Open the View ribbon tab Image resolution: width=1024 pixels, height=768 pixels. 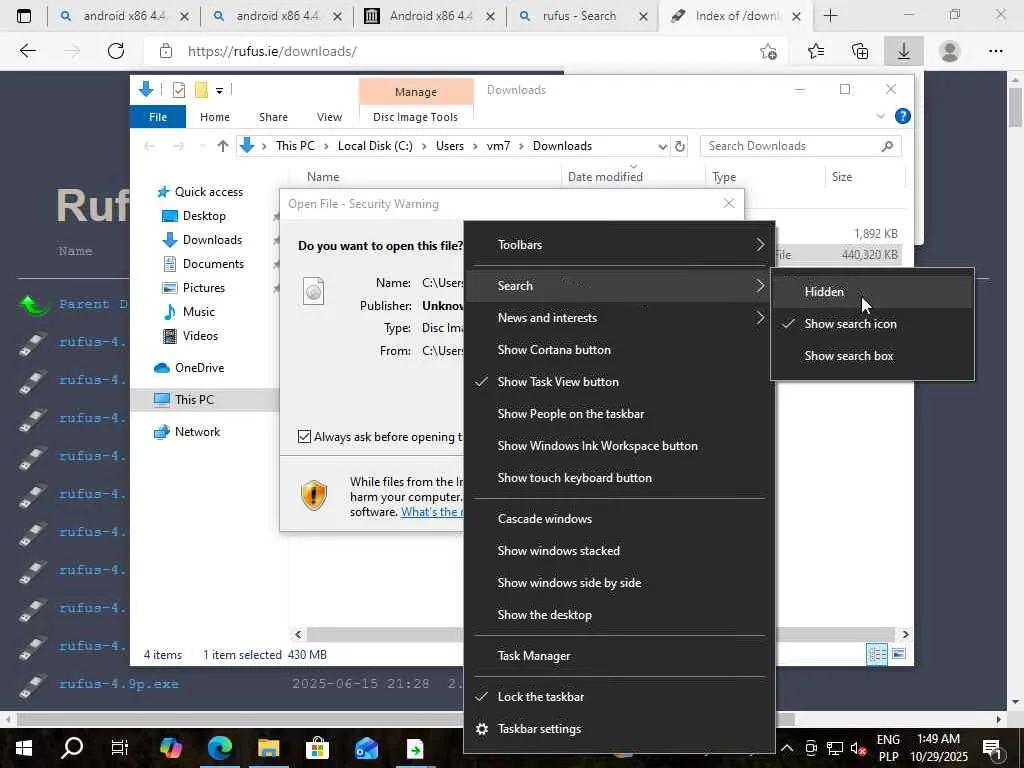(329, 117)
